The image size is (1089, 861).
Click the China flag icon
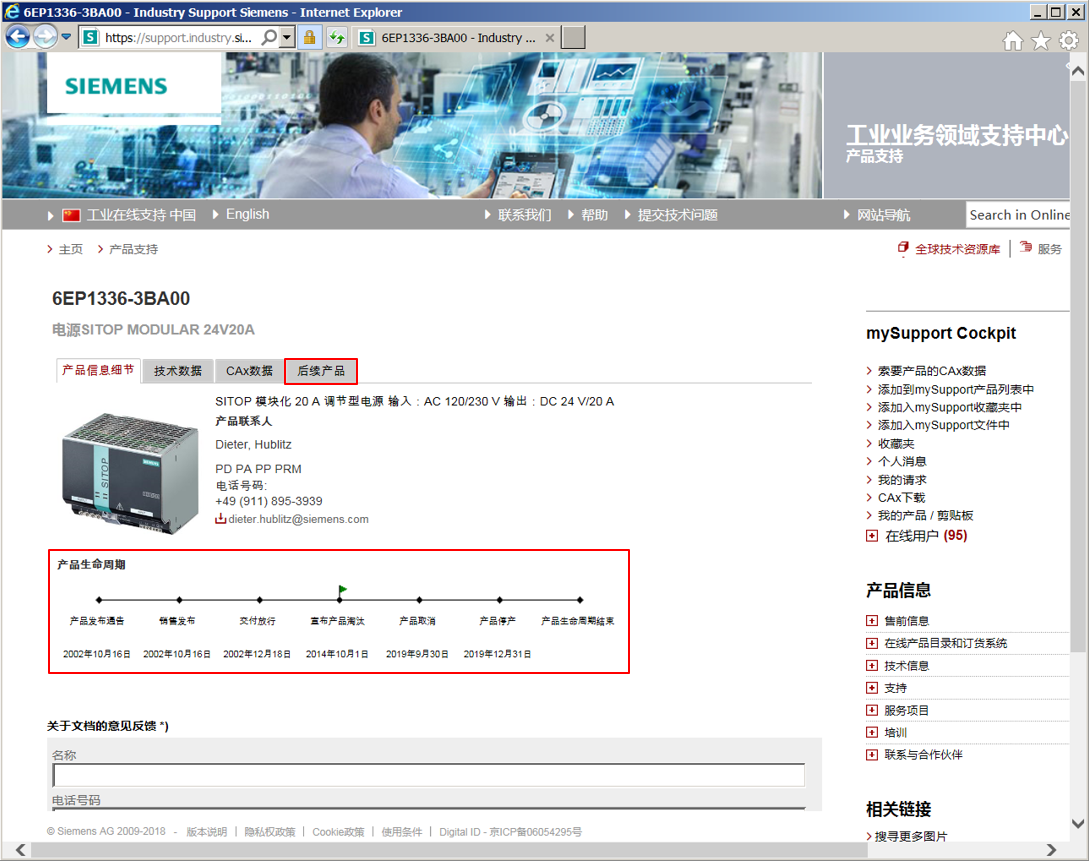(x=71, y=215)
